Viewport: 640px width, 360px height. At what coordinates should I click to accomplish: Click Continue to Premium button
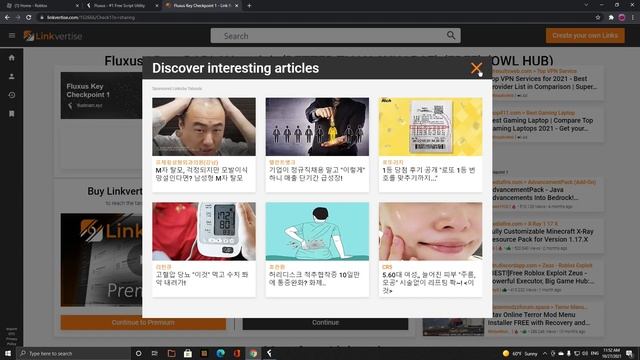click(x=143, y=322)
